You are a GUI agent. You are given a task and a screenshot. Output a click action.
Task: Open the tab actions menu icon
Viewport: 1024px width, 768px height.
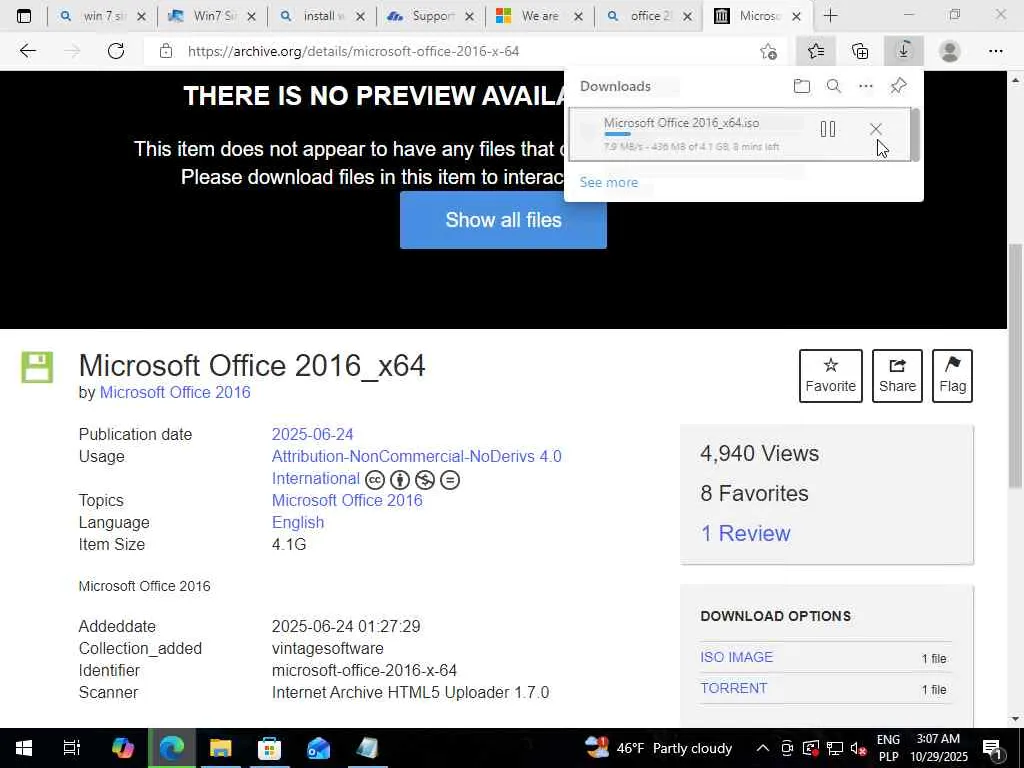(x=24, y=16)
